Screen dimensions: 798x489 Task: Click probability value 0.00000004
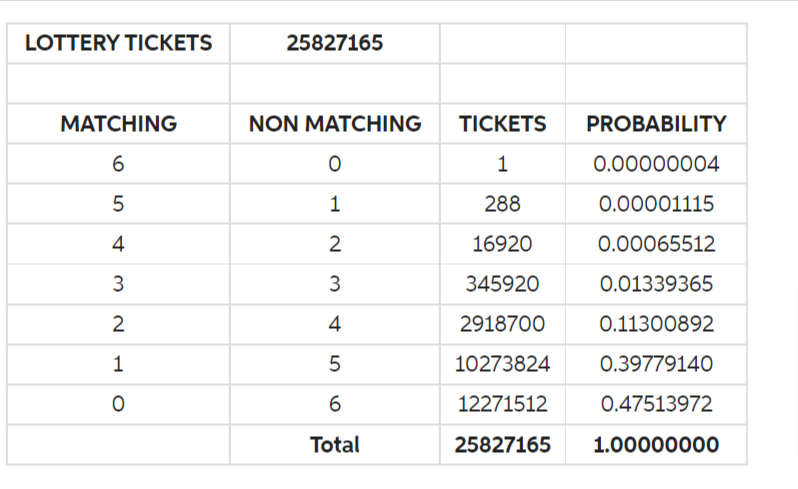click(x=656, y=164)
